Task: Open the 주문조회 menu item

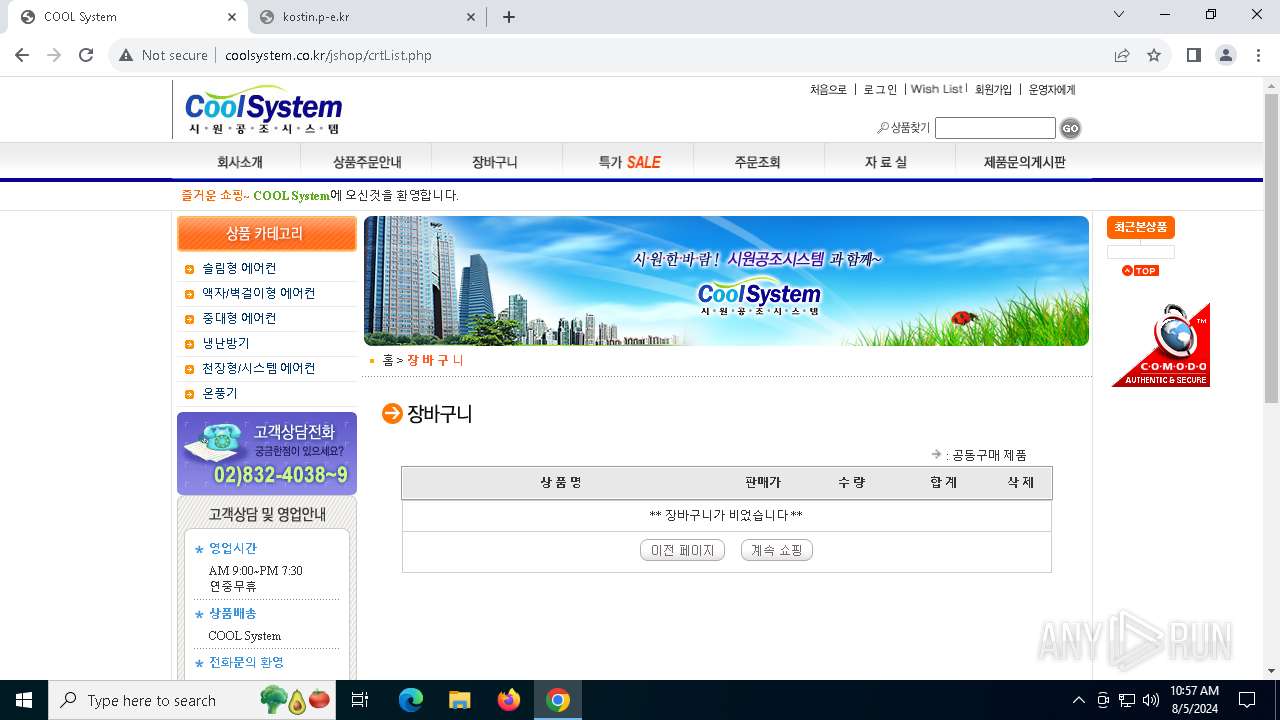Action: (x=757, y=162)
